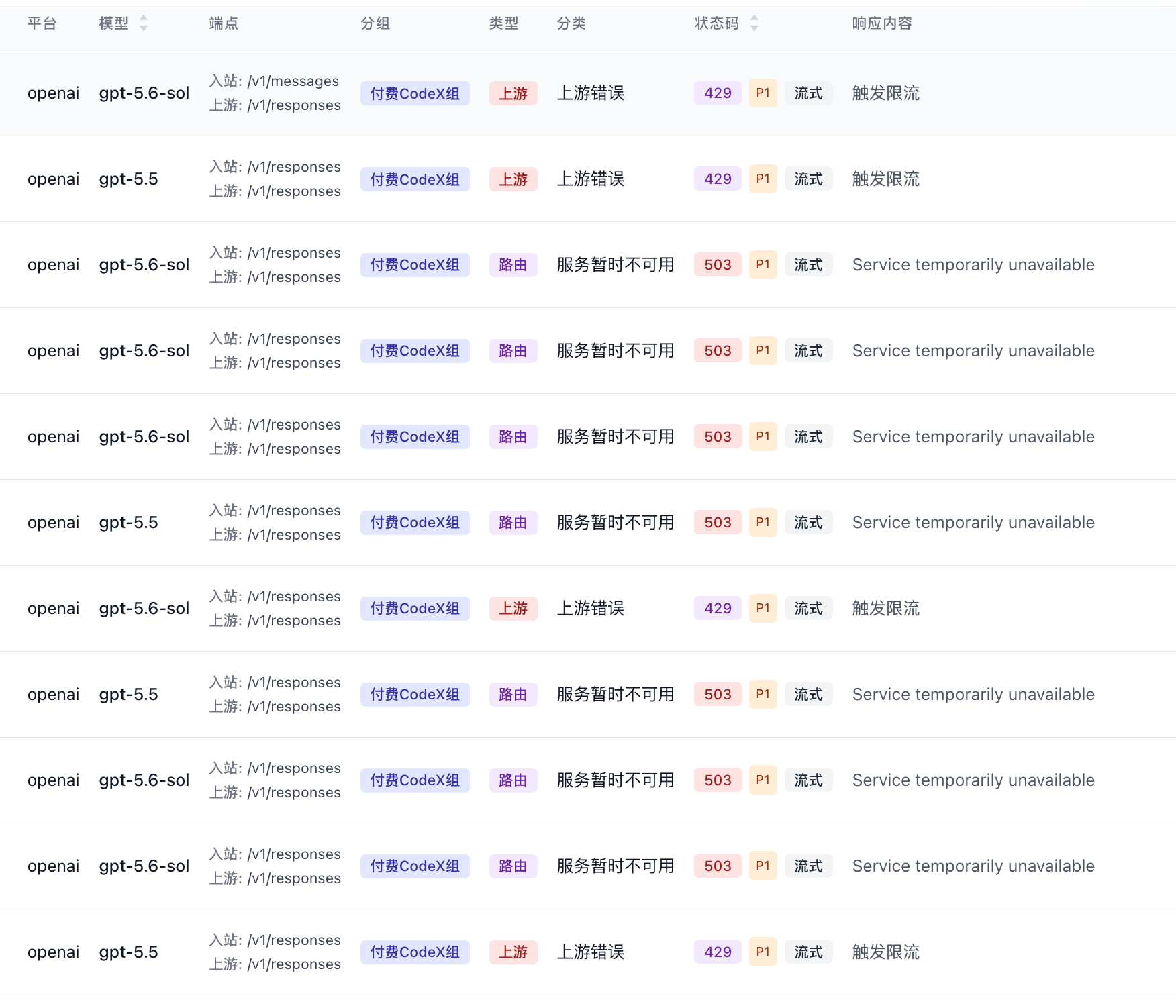This screenshot has height=1008, width=1176.
Task: Click 429 badge in the first gpt-5.5 row
Action: 718,179
